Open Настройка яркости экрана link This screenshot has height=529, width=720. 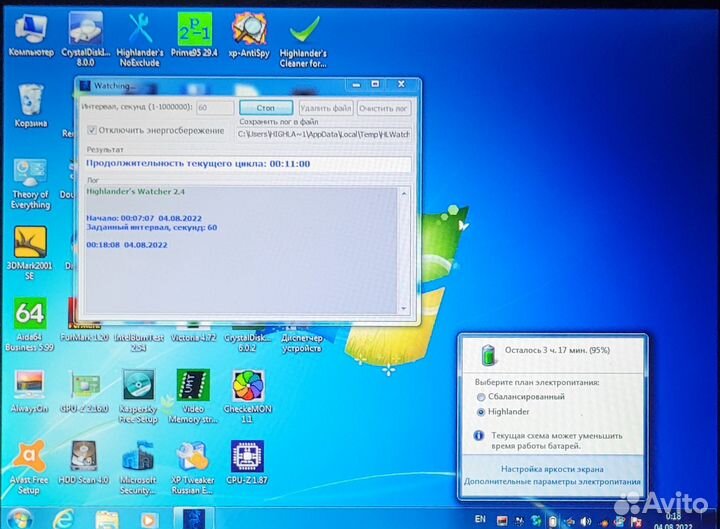(x=552, y=469)
